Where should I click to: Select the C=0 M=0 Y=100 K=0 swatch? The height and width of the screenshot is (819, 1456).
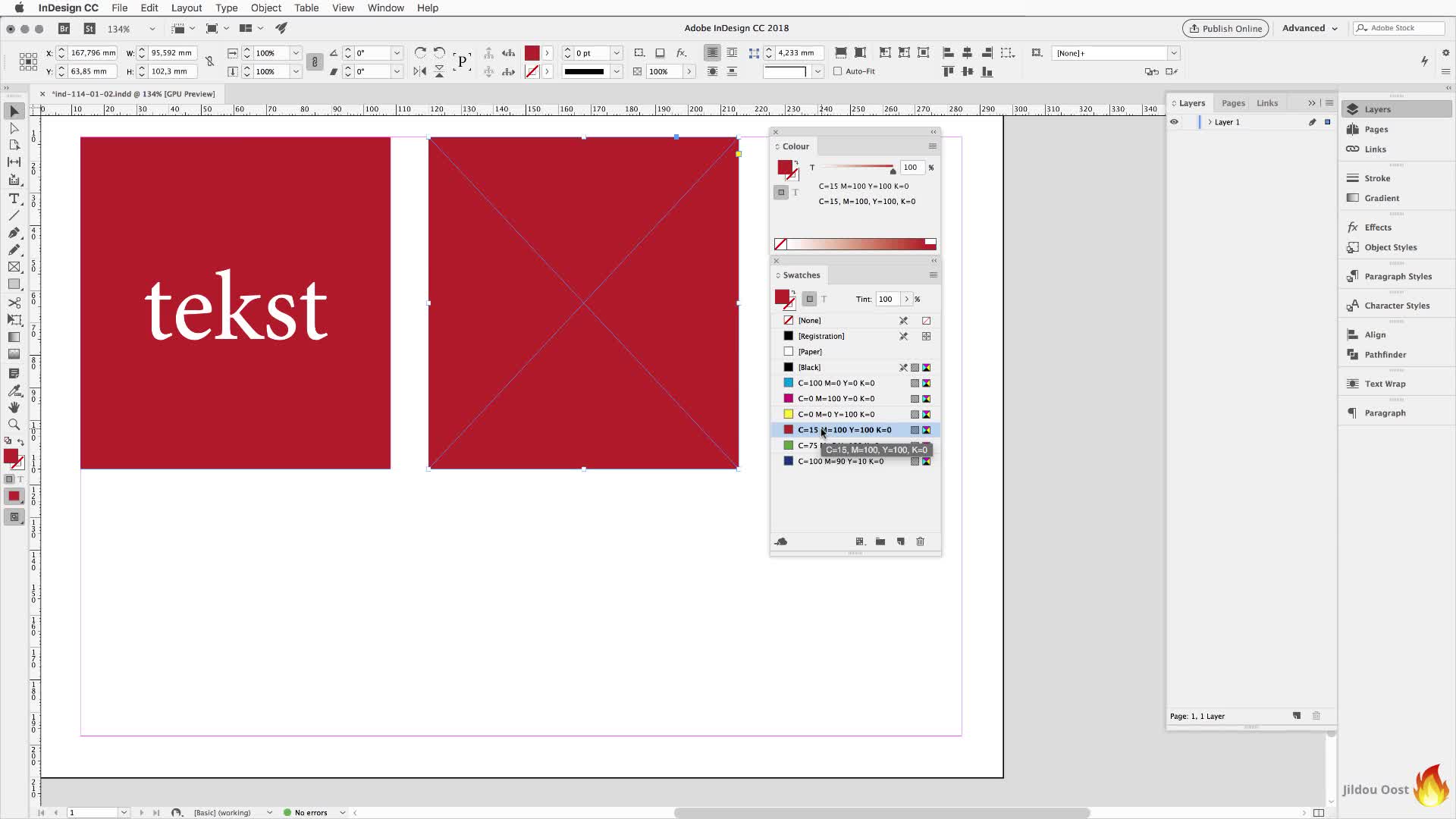click(x=855, y=414)
